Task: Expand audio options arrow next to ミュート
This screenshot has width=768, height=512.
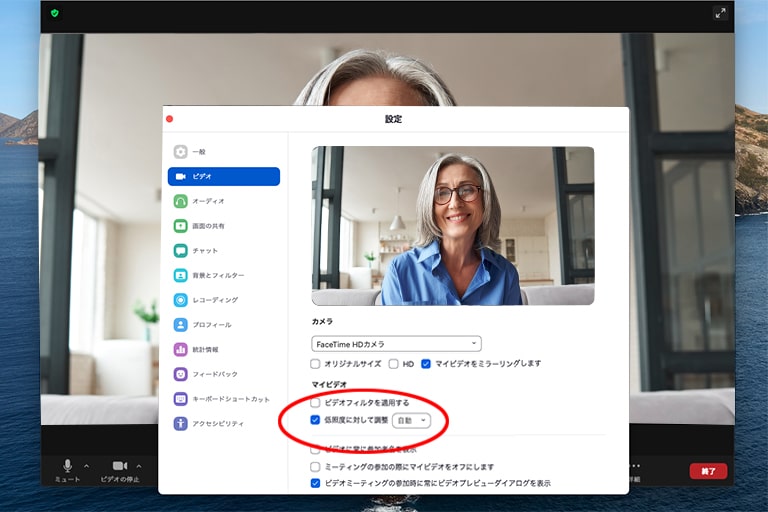Action: pos(87,466)
